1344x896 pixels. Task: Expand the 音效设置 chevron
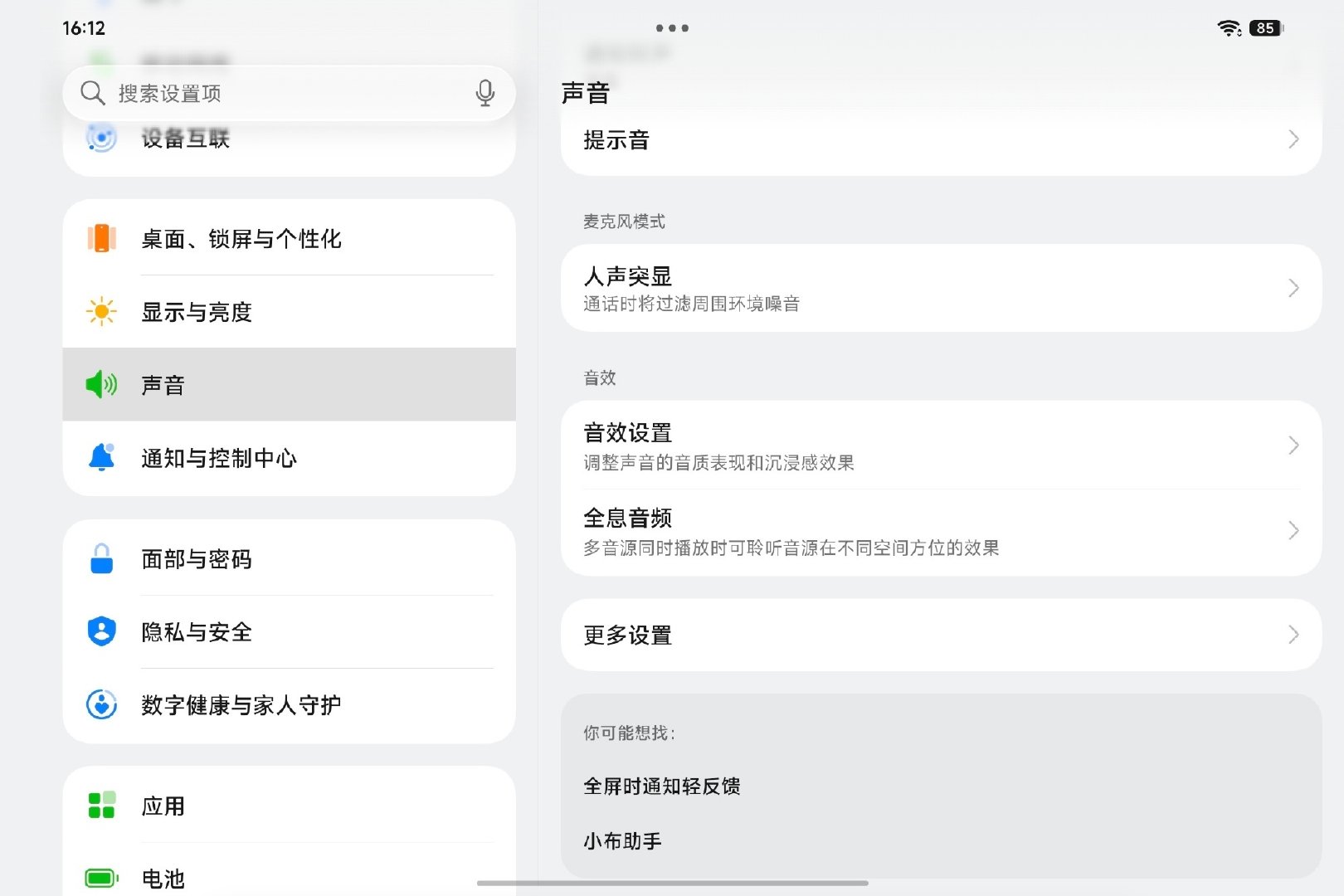[1293, 446]
